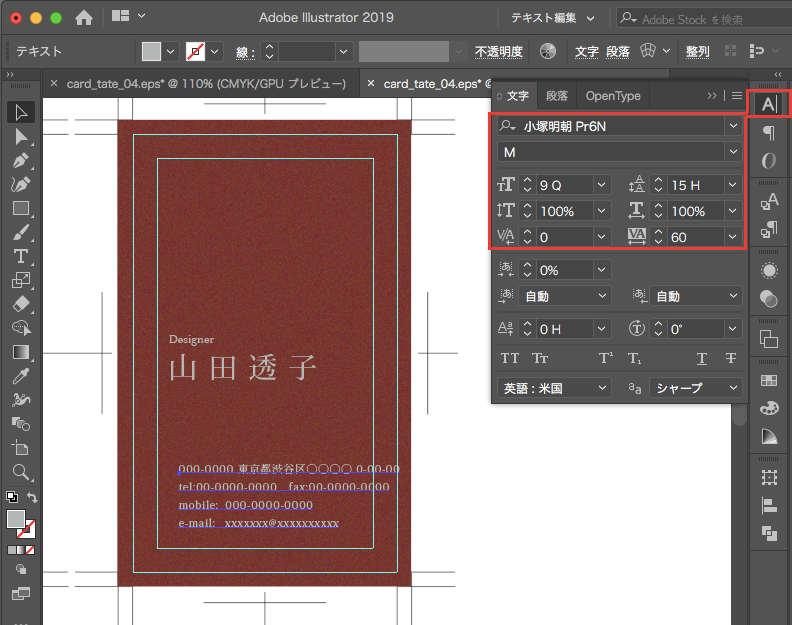Open the font size 9 Q dropdown
The width and height of the screenshot is (792, 625).
point(601,185)
